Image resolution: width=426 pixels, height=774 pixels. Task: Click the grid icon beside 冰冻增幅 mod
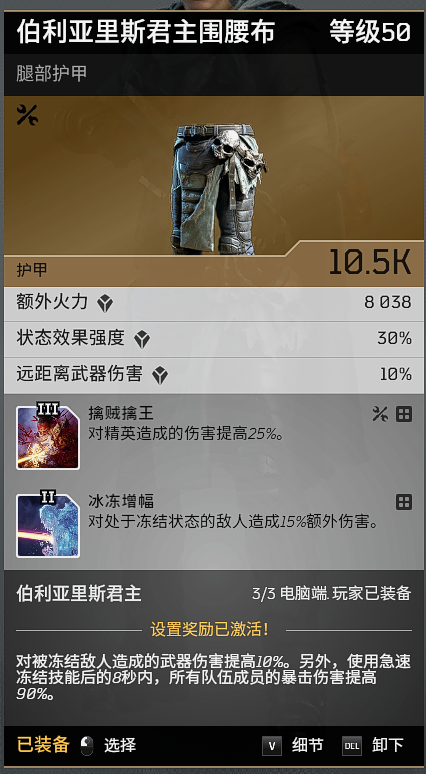tap(404, 503)
